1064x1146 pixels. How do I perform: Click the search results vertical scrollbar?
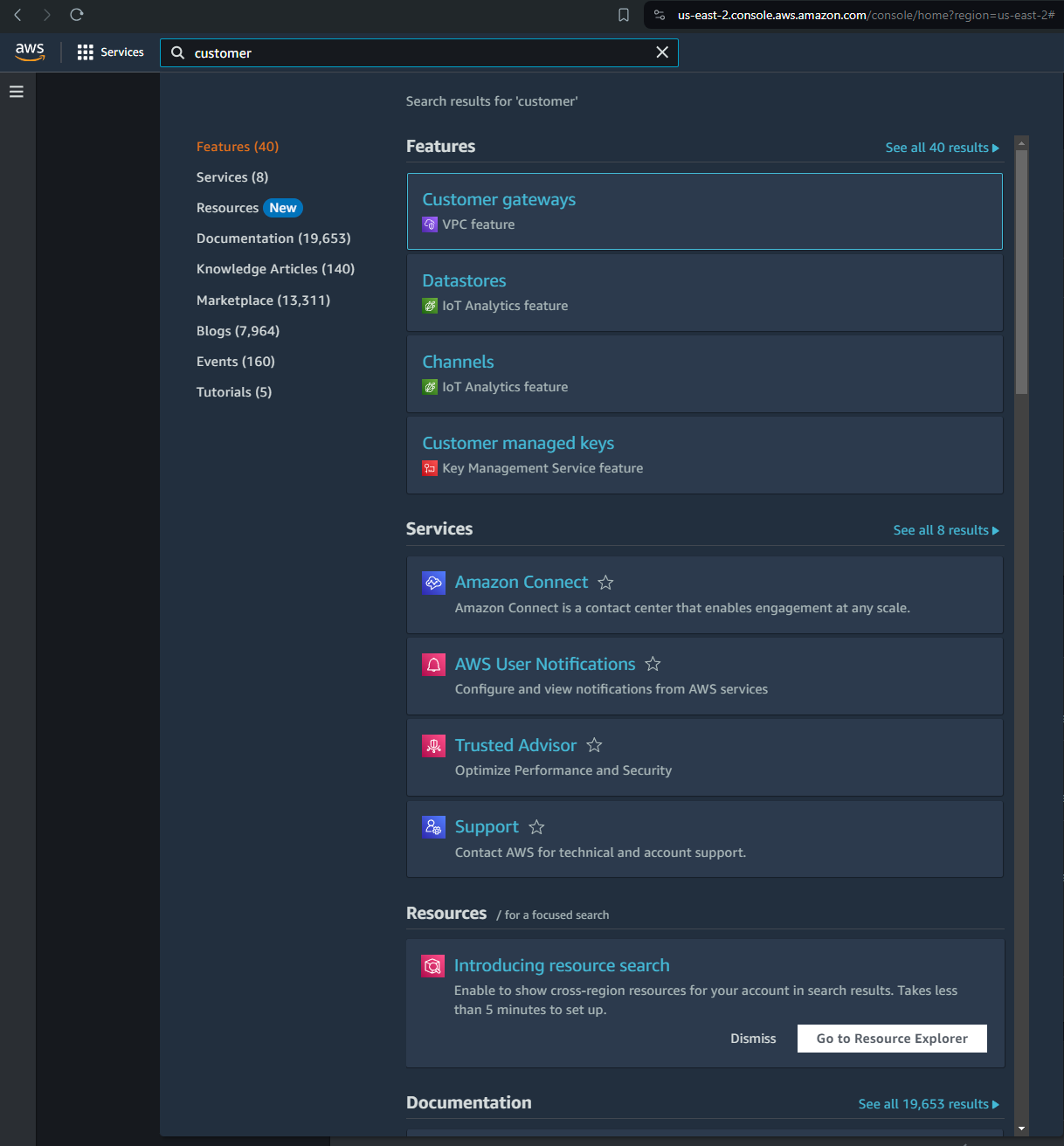coord(1021,271)
